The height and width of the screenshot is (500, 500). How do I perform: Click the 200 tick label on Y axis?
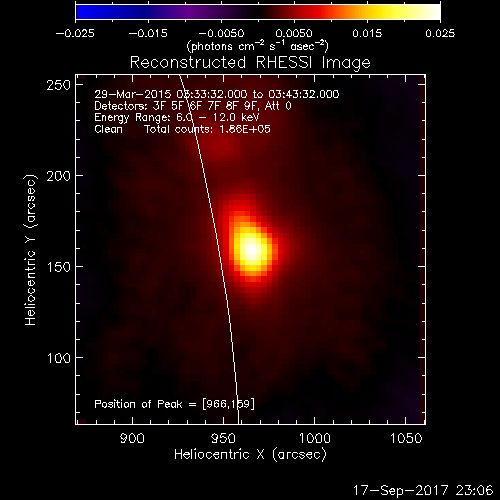(59, 176)
